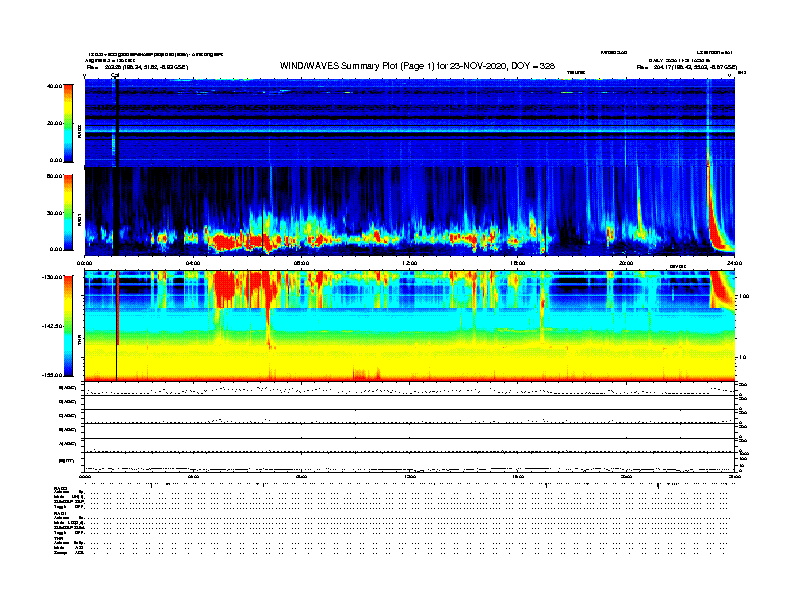Click the RAD1 status table header
Screen dimensions: 792x612
pos(61,514)
